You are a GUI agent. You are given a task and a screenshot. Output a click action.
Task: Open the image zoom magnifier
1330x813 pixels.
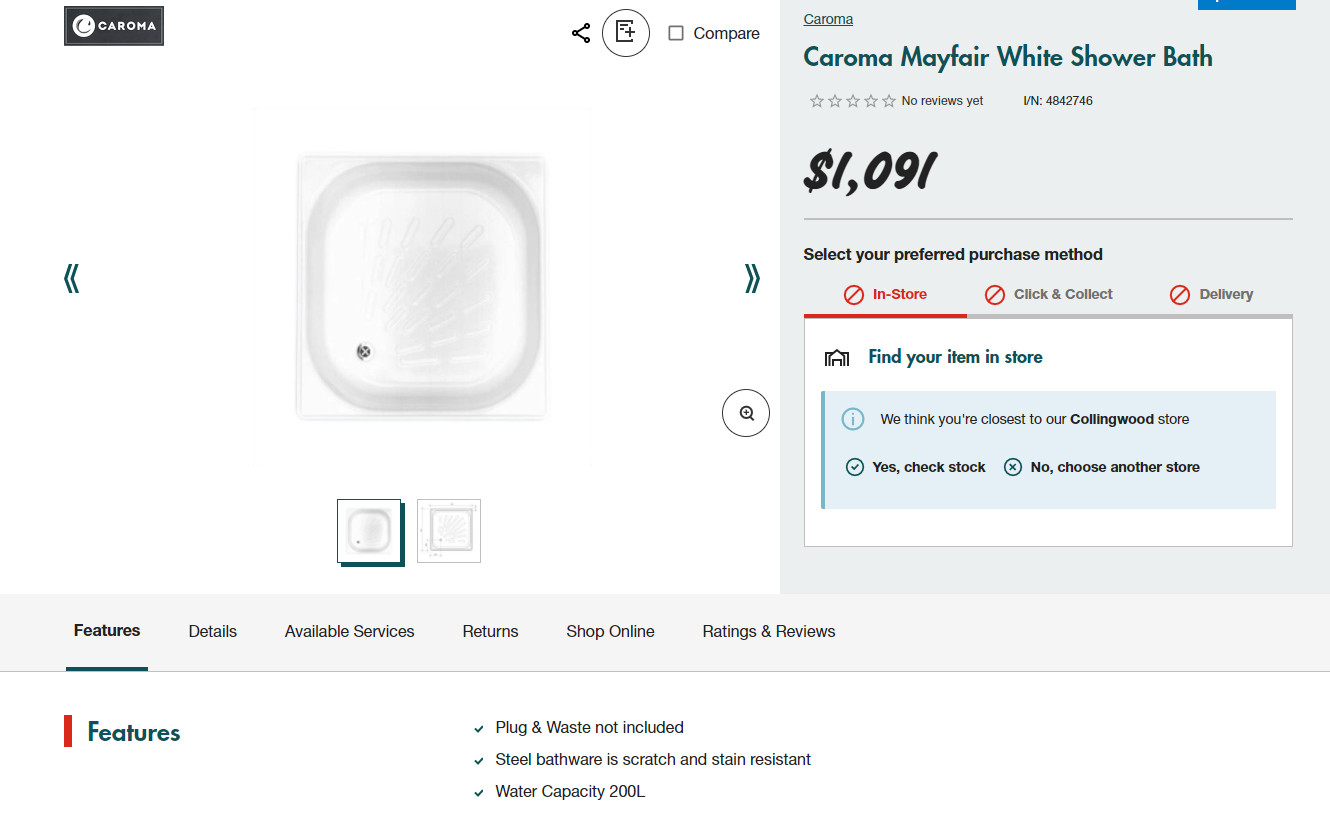pos(745,412)
